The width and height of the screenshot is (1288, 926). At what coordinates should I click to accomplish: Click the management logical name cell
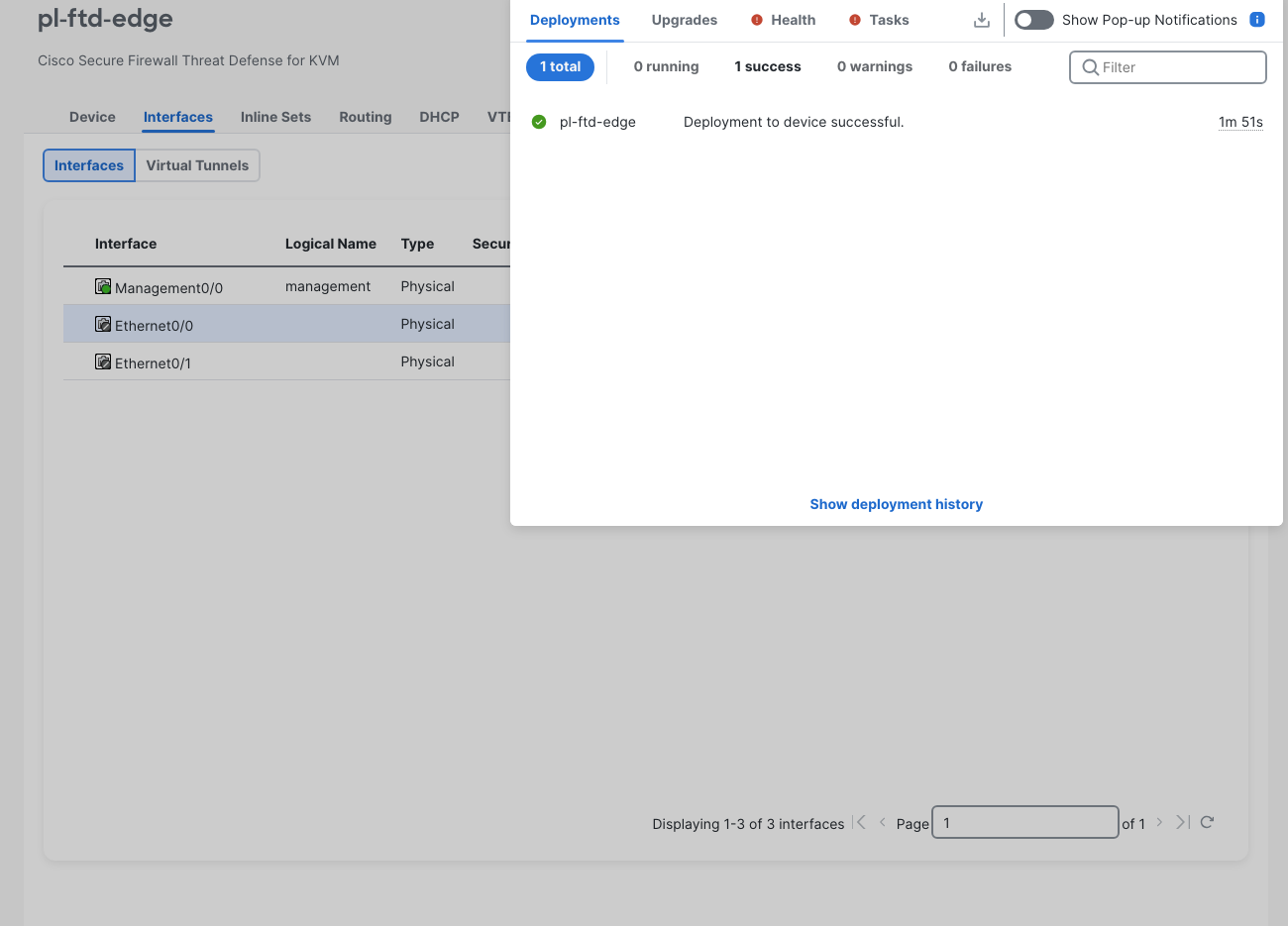(x=328, y=286)
